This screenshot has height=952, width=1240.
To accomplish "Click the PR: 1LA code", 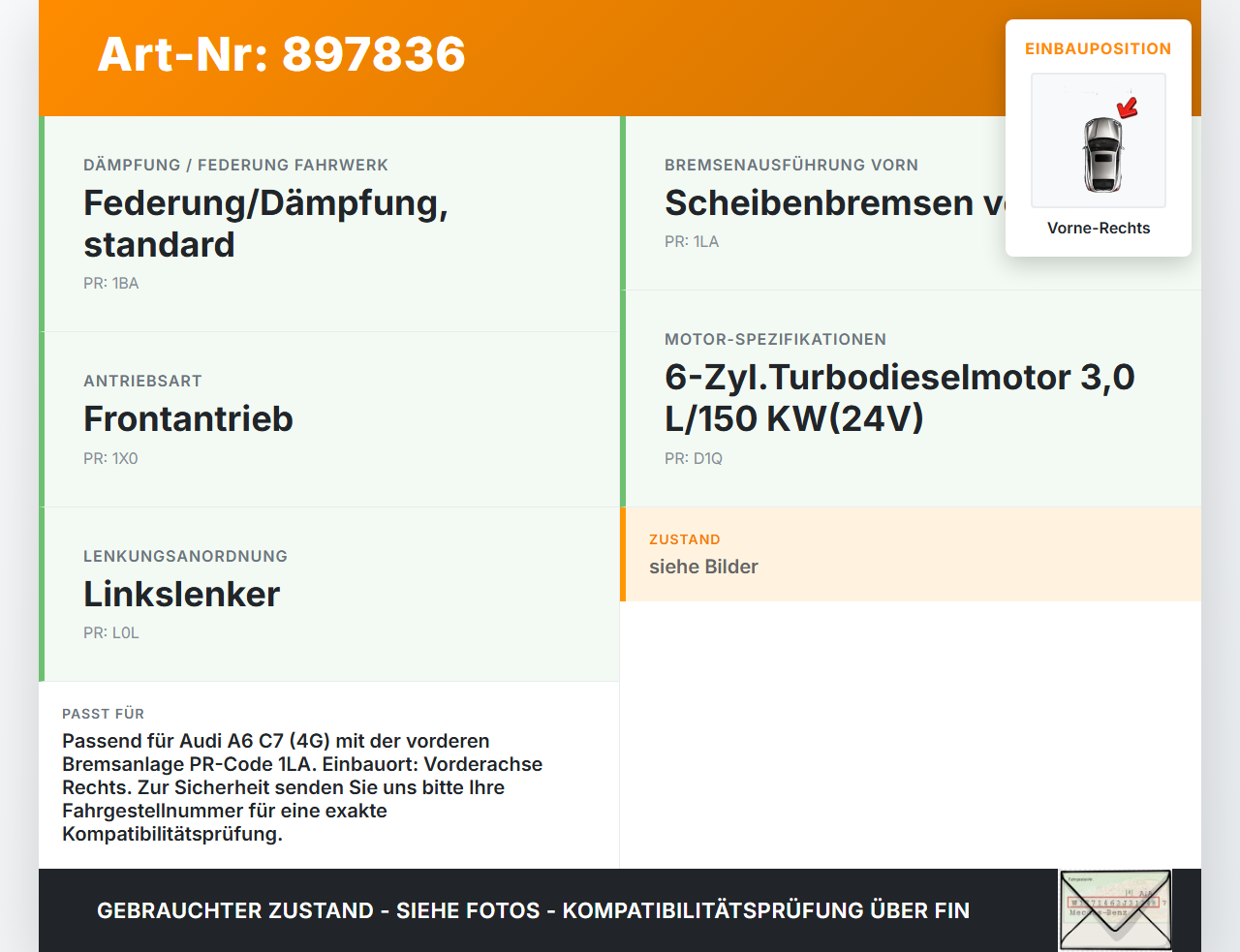I will pyautogui.click(x=692, y=242).
